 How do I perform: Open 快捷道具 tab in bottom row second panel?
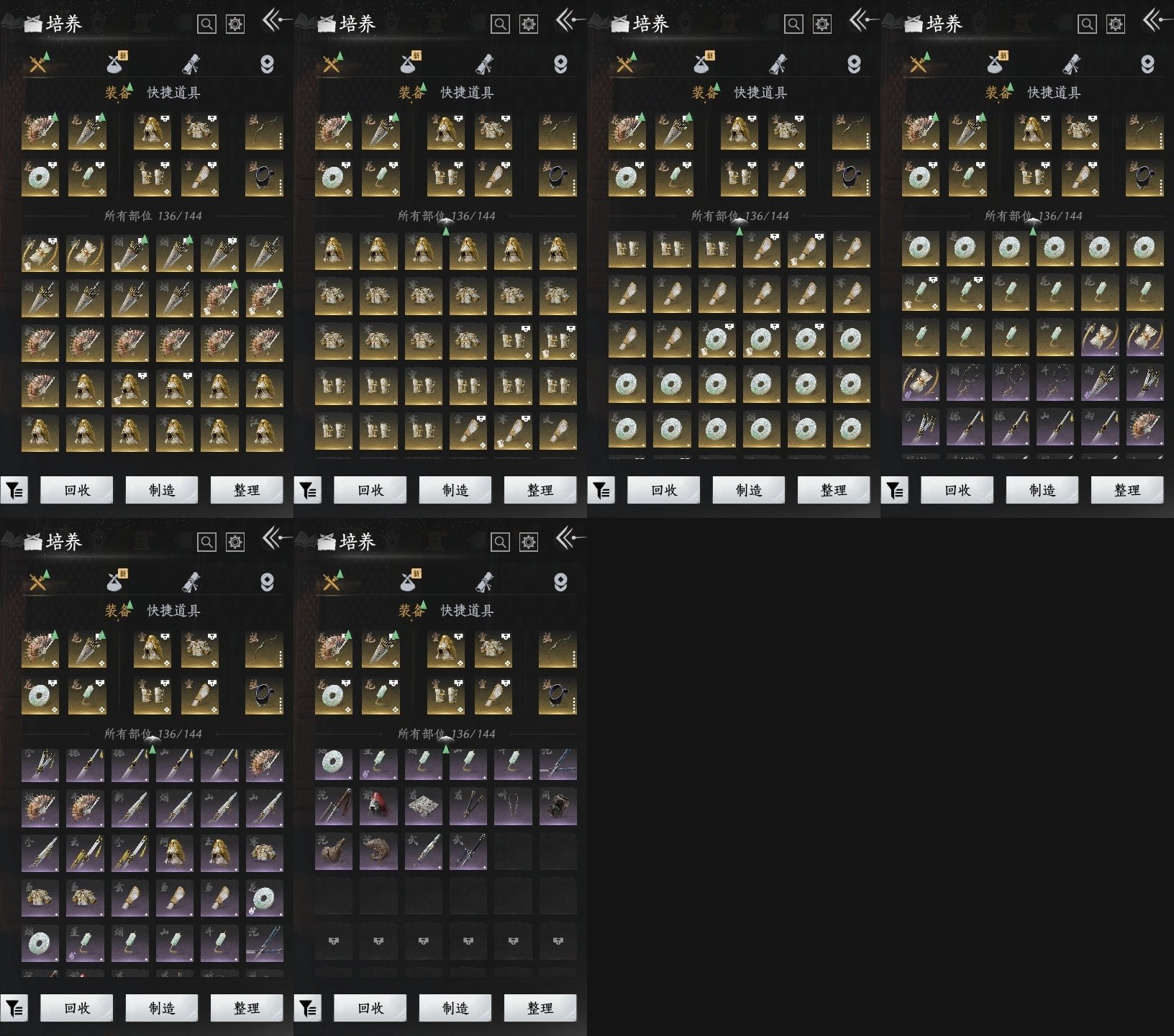point(467,610)
